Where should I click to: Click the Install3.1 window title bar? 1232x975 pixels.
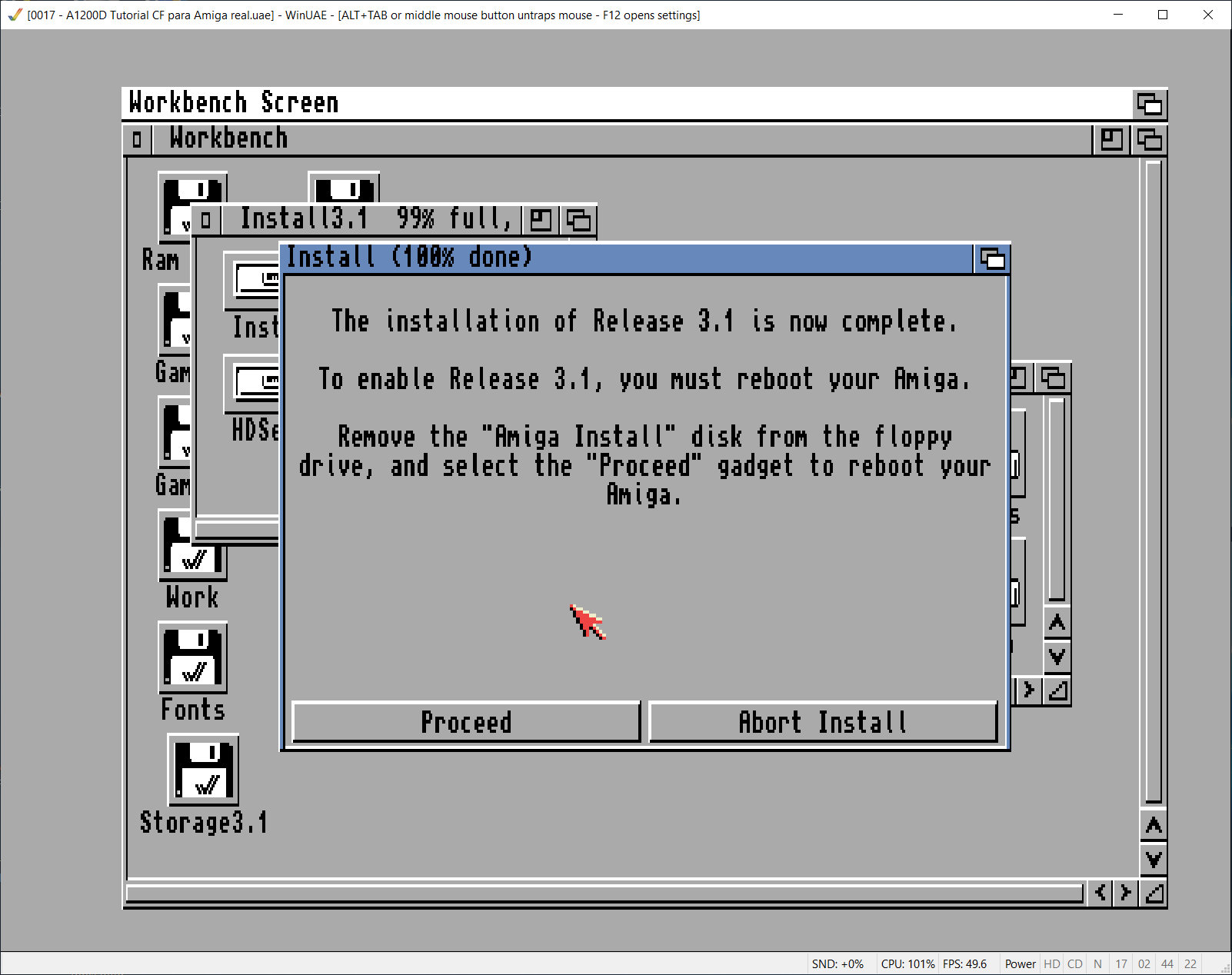click(371, 221)
